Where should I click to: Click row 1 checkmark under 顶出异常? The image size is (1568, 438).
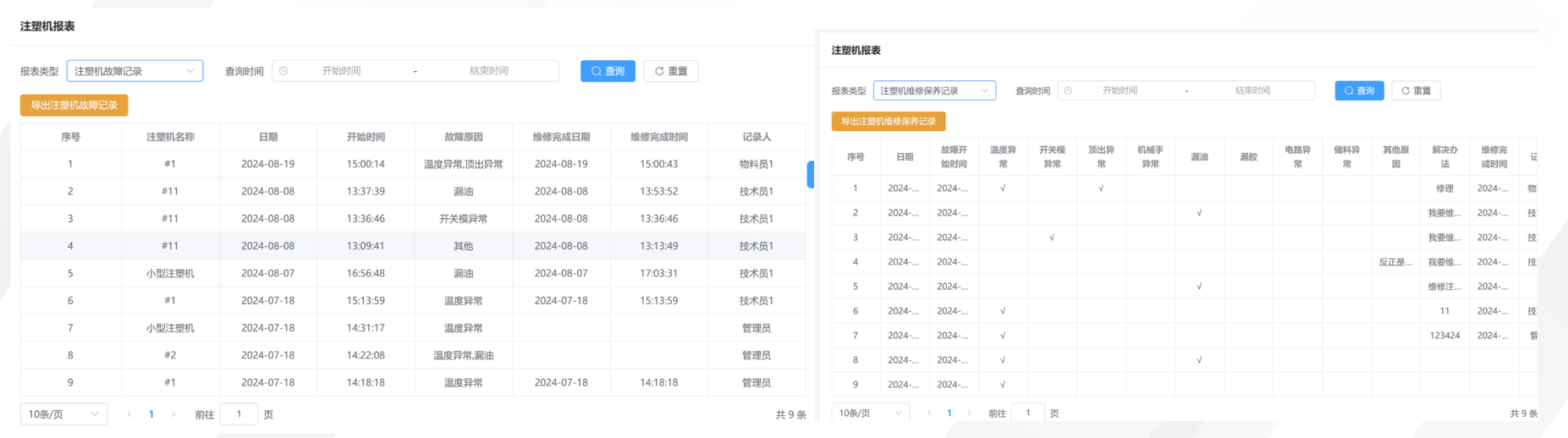click(x=1101, y=189)
